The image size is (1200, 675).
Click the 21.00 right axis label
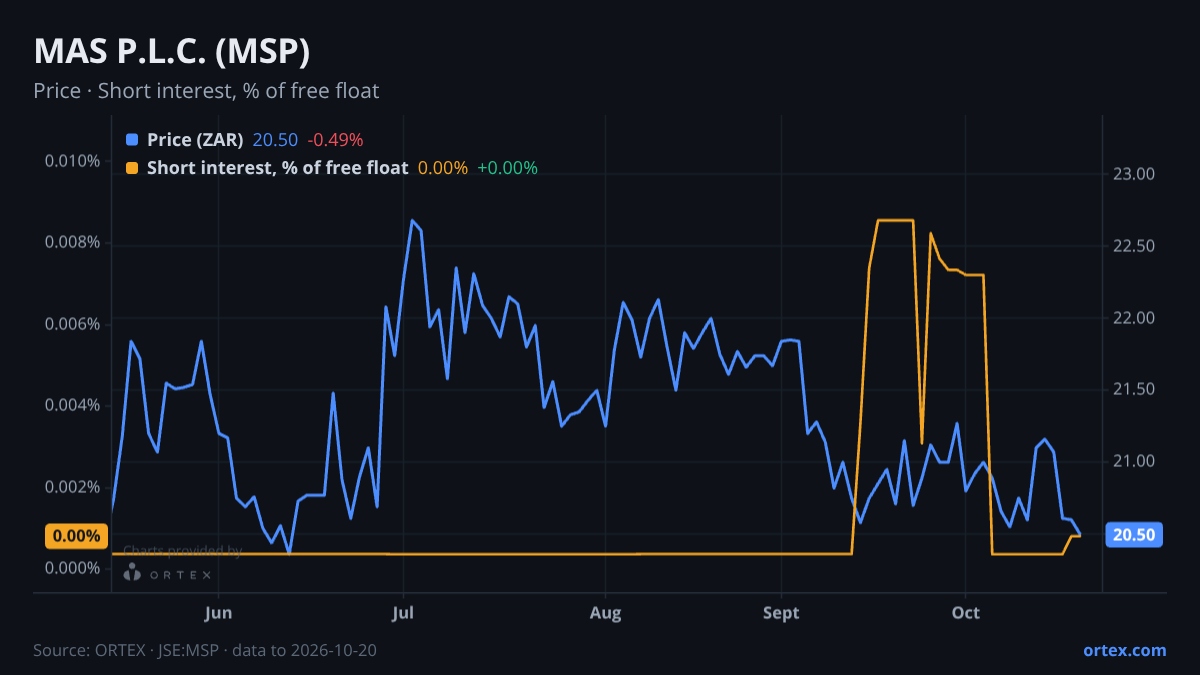(1134, 461)
